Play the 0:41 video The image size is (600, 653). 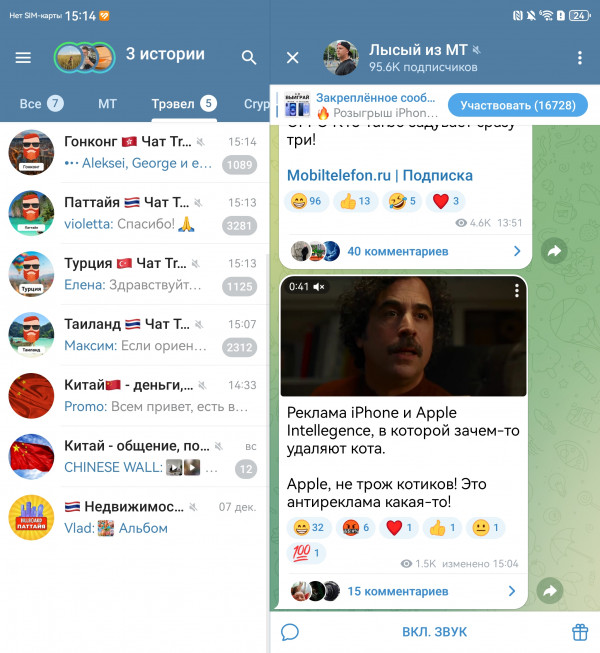pos(403,336)
